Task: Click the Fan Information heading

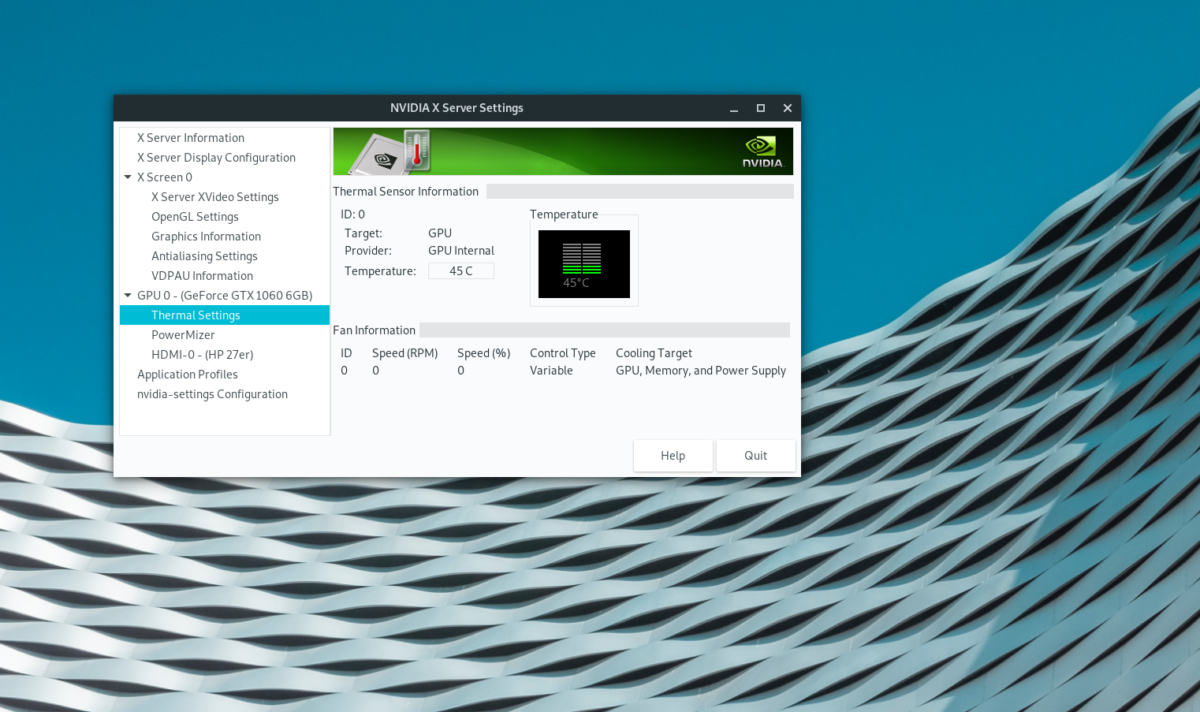Action: [374, 330]
